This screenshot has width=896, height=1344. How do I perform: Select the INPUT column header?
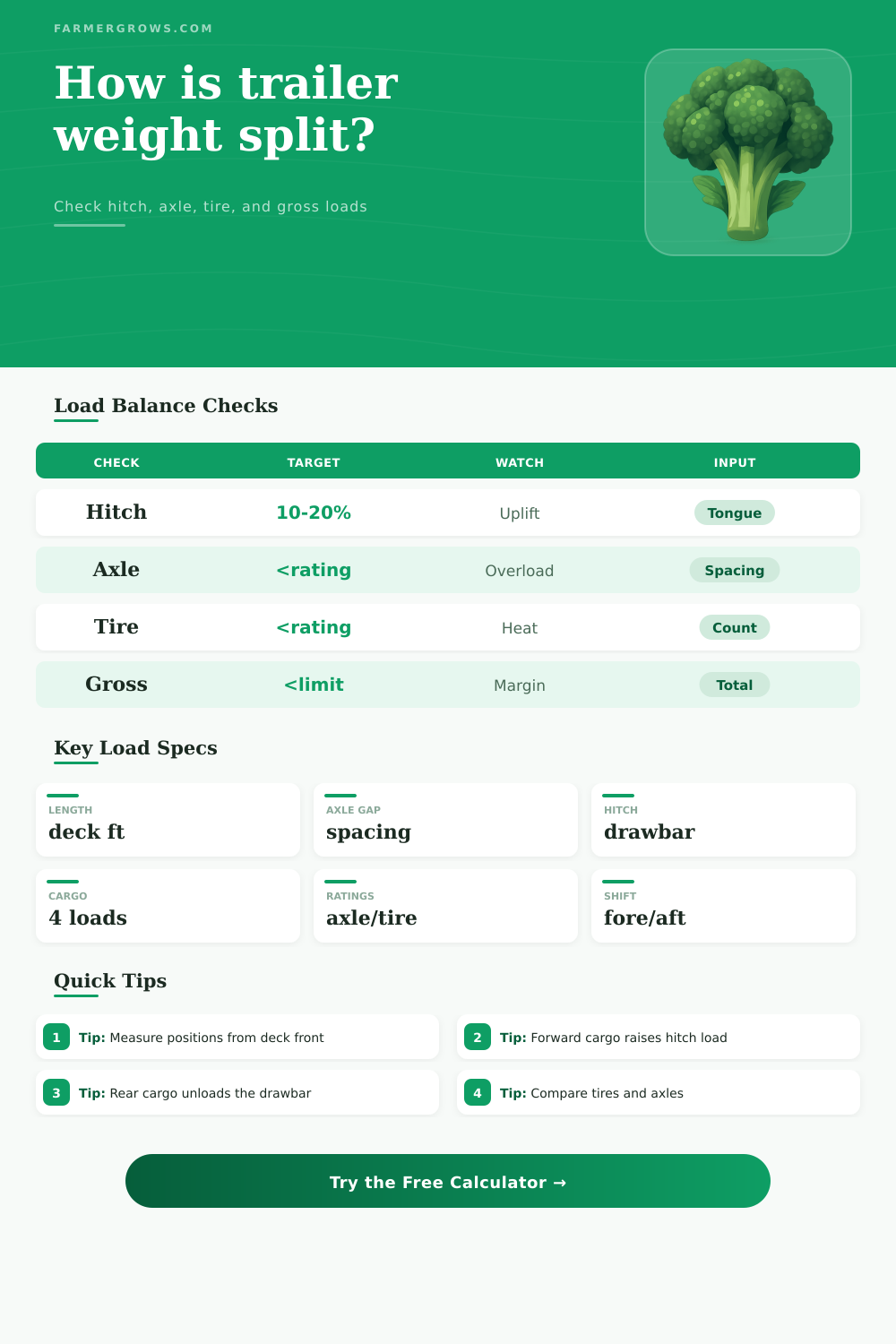[x=735, y=462]
